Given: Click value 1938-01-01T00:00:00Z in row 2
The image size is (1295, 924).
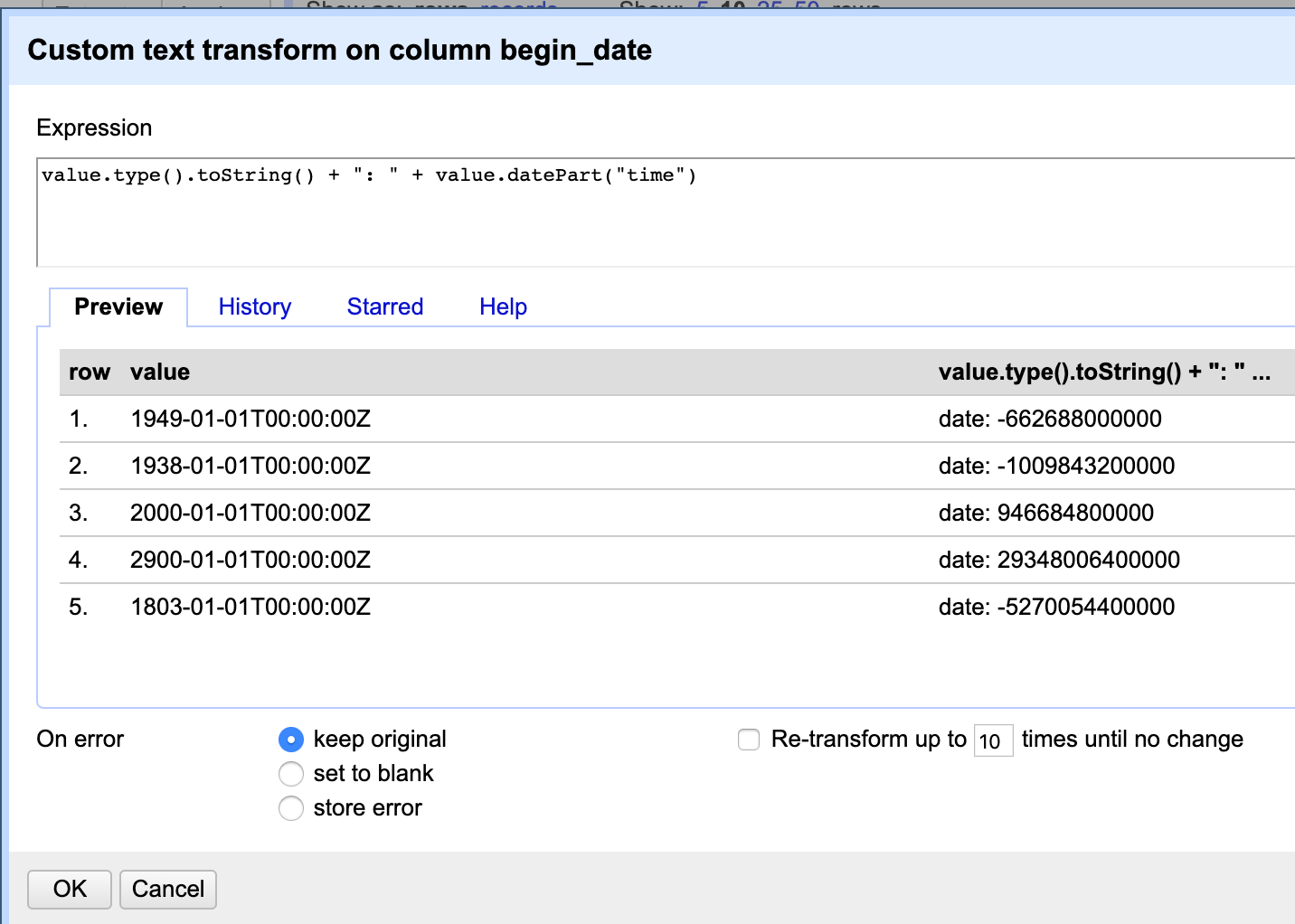Looking at the screenshot, I should [250, 466].
